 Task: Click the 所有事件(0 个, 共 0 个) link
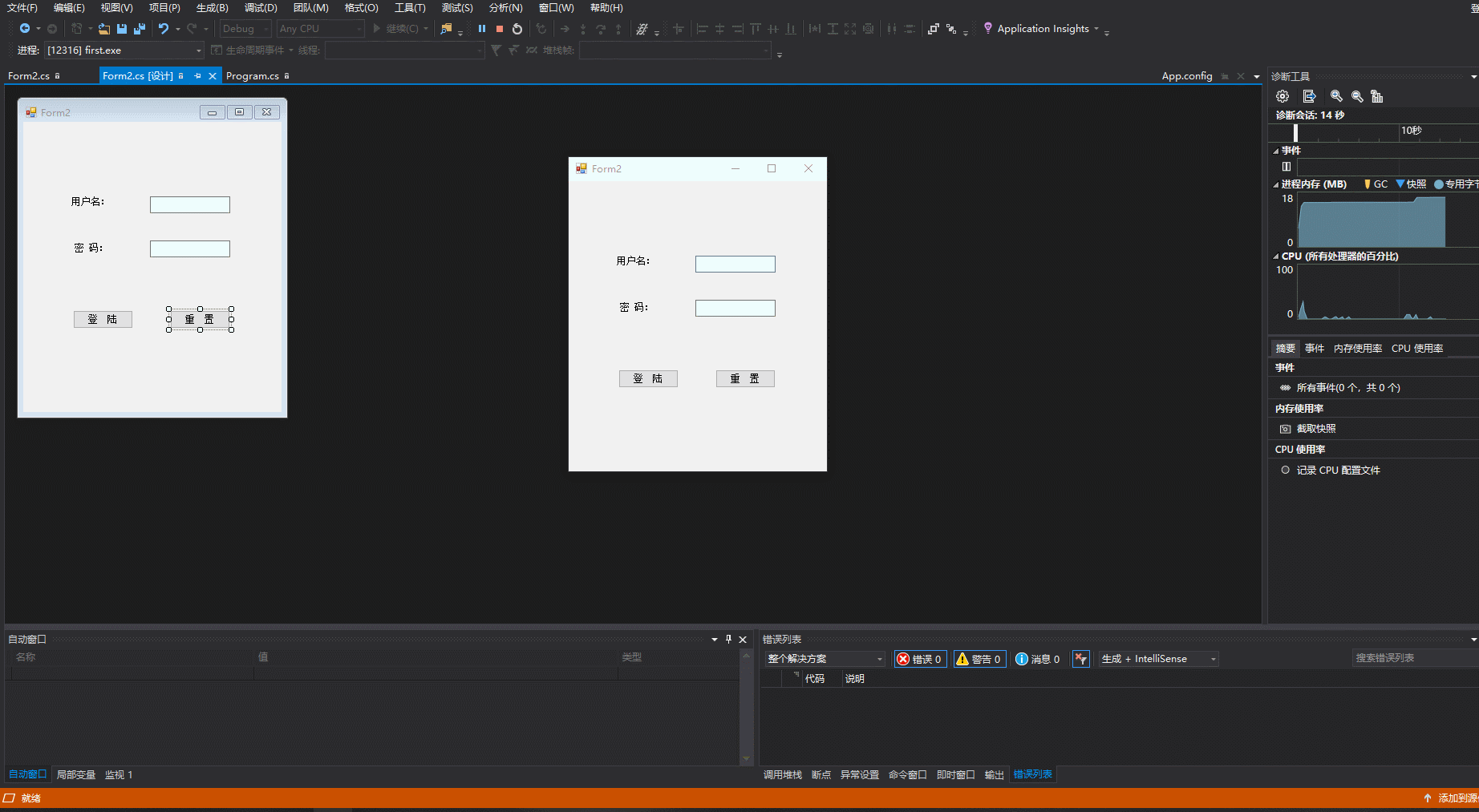pos(1348,388)
